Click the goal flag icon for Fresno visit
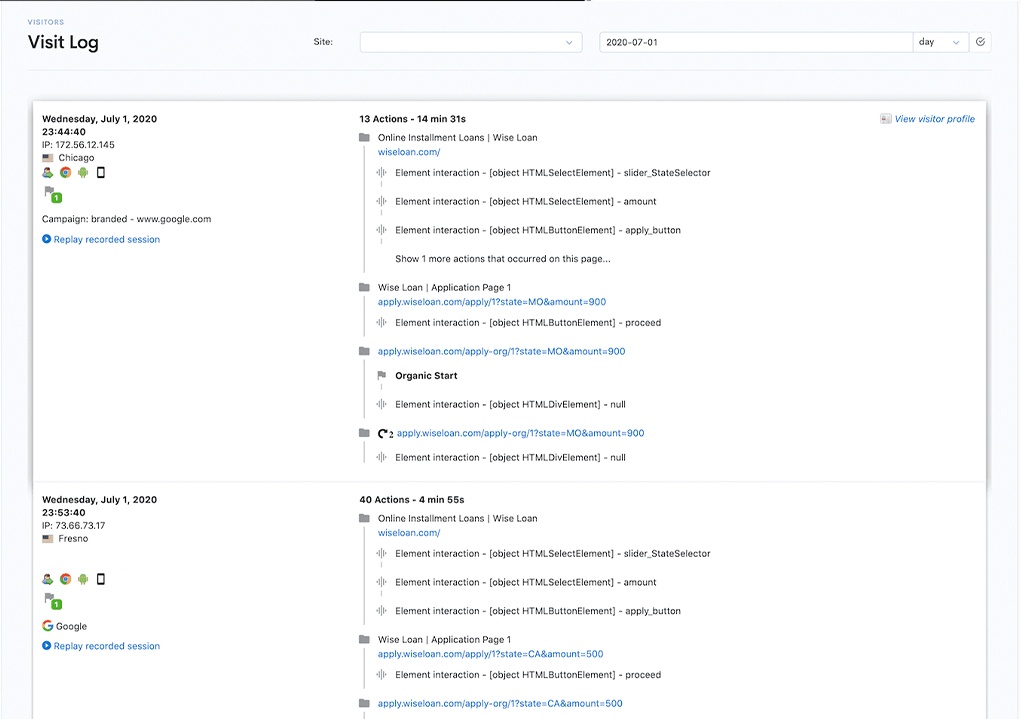The image size is (1020, 719). click(x=51, y=600)
